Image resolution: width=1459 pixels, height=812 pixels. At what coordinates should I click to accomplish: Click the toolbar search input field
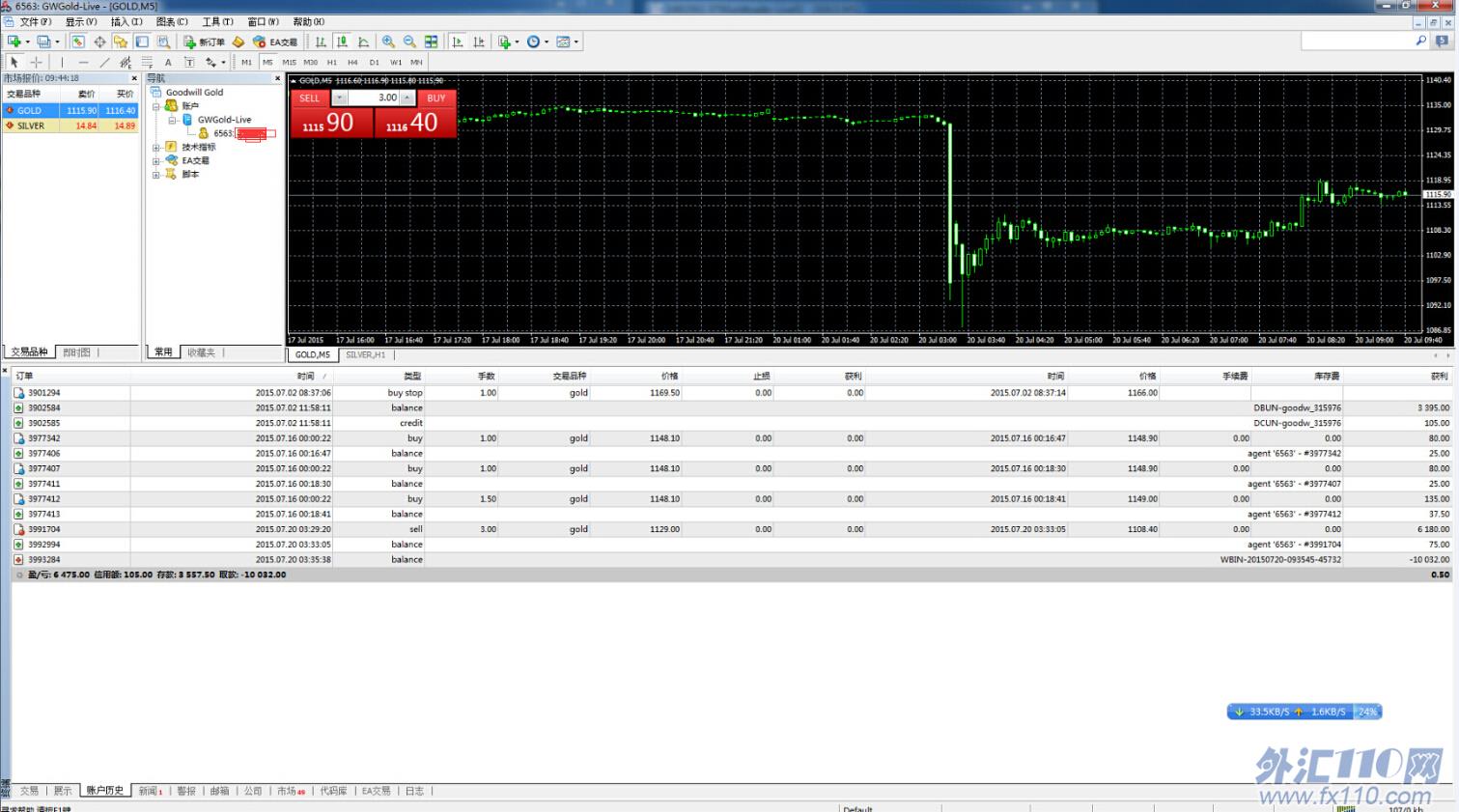1358,41
